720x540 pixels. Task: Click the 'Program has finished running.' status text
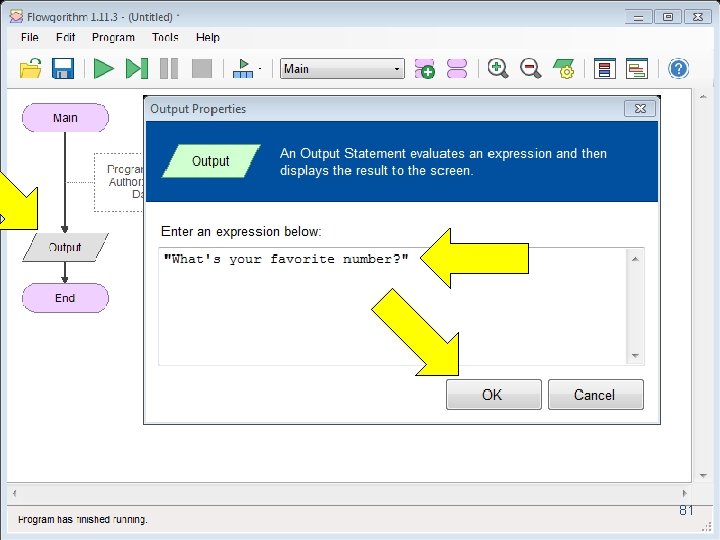click(83, 519)
